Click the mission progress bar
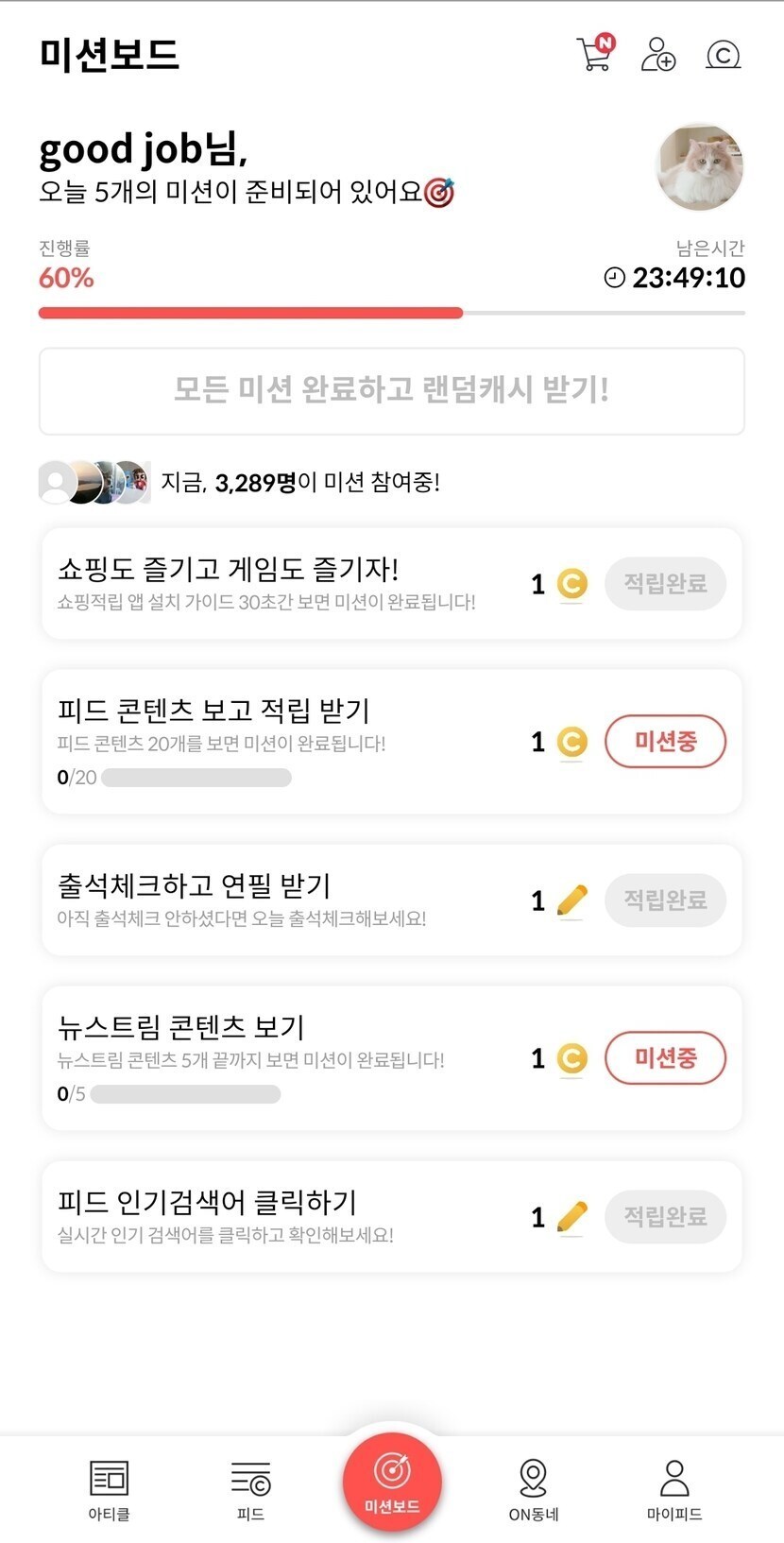 [x=391, y=313]
